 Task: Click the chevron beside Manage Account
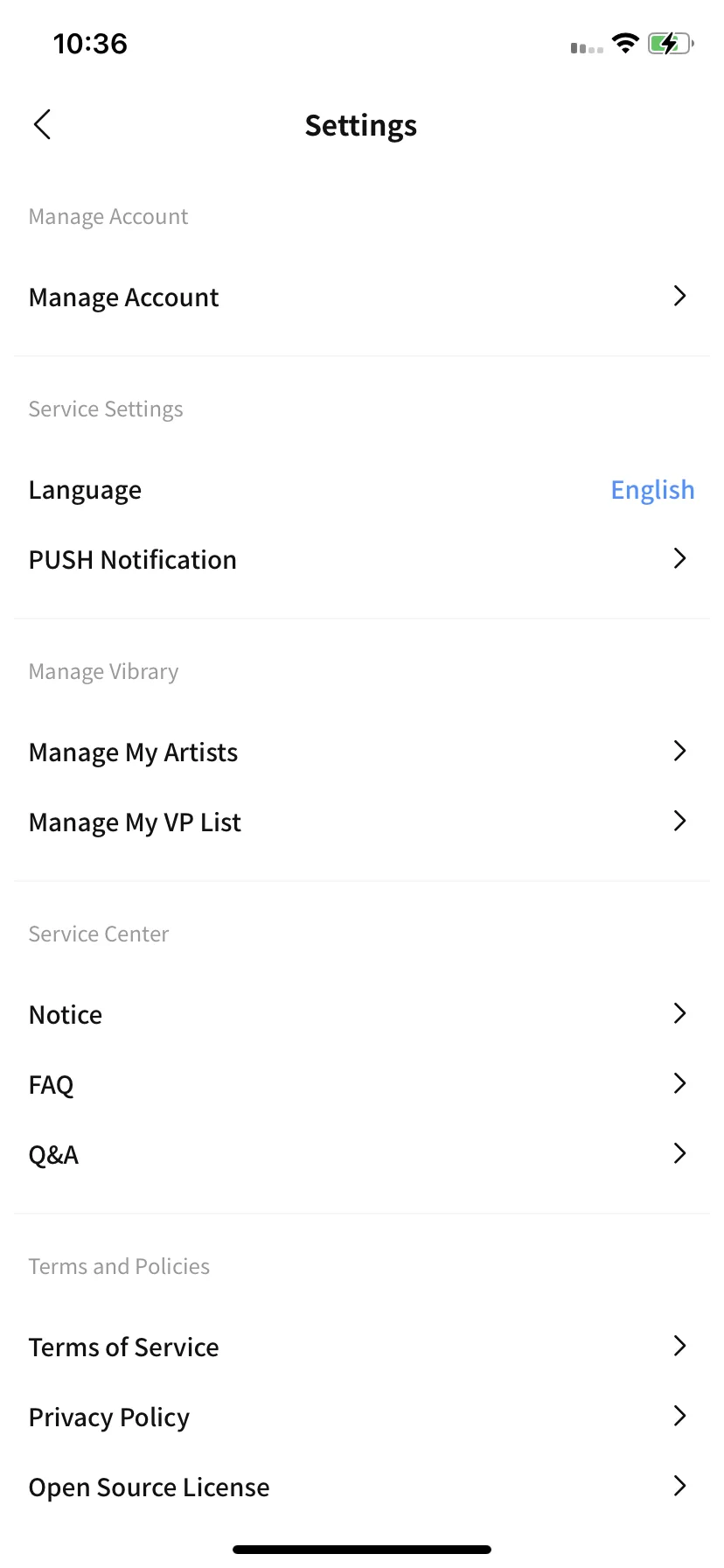[679, 296]
